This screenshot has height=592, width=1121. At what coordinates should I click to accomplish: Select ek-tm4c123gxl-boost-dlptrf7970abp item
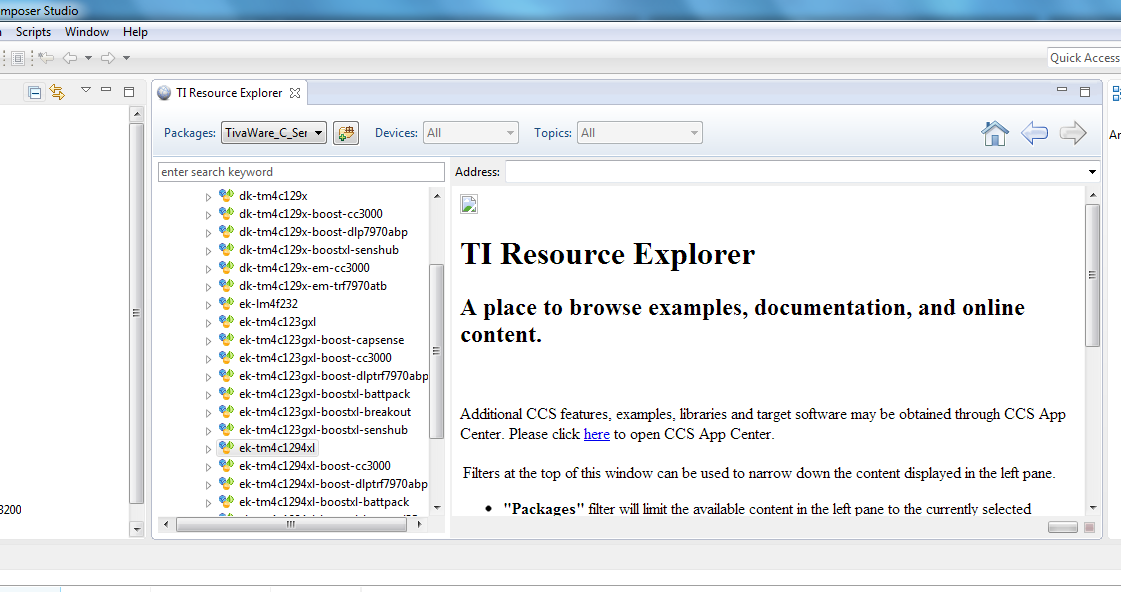(x=334, y=375)
